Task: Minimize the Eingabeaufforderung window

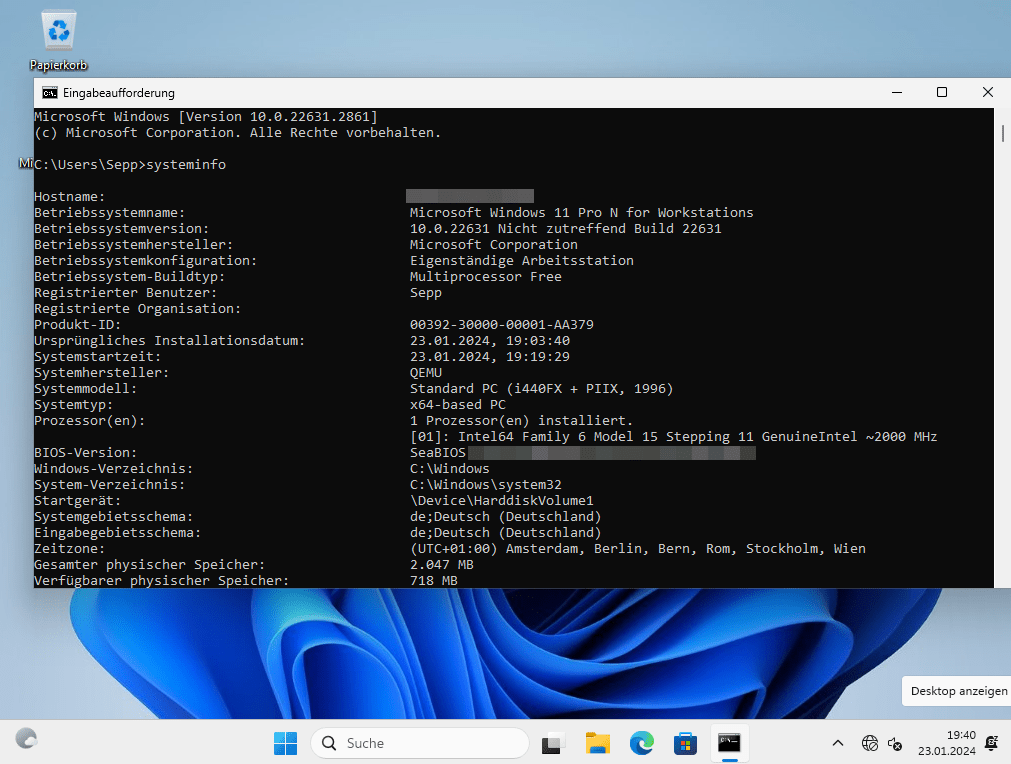Action: point(897,93)
